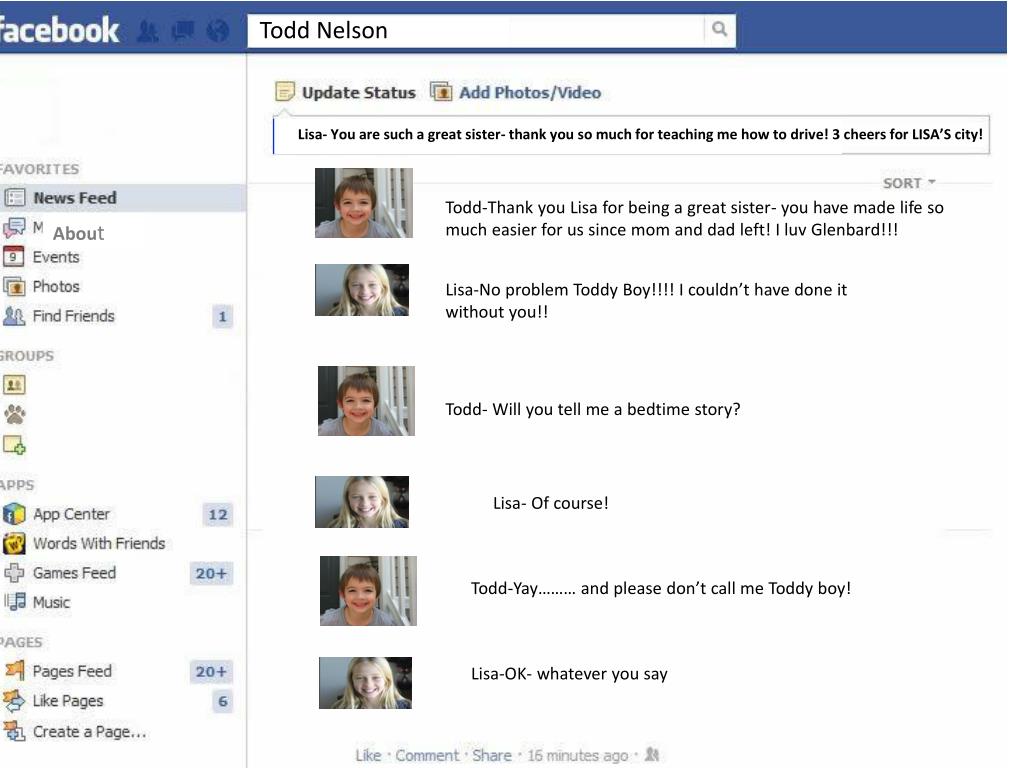The image size is (1024, 768).
Task: Click Add Photos/Video photo icon
Action: pyautogui.click(x=441, y=92)
